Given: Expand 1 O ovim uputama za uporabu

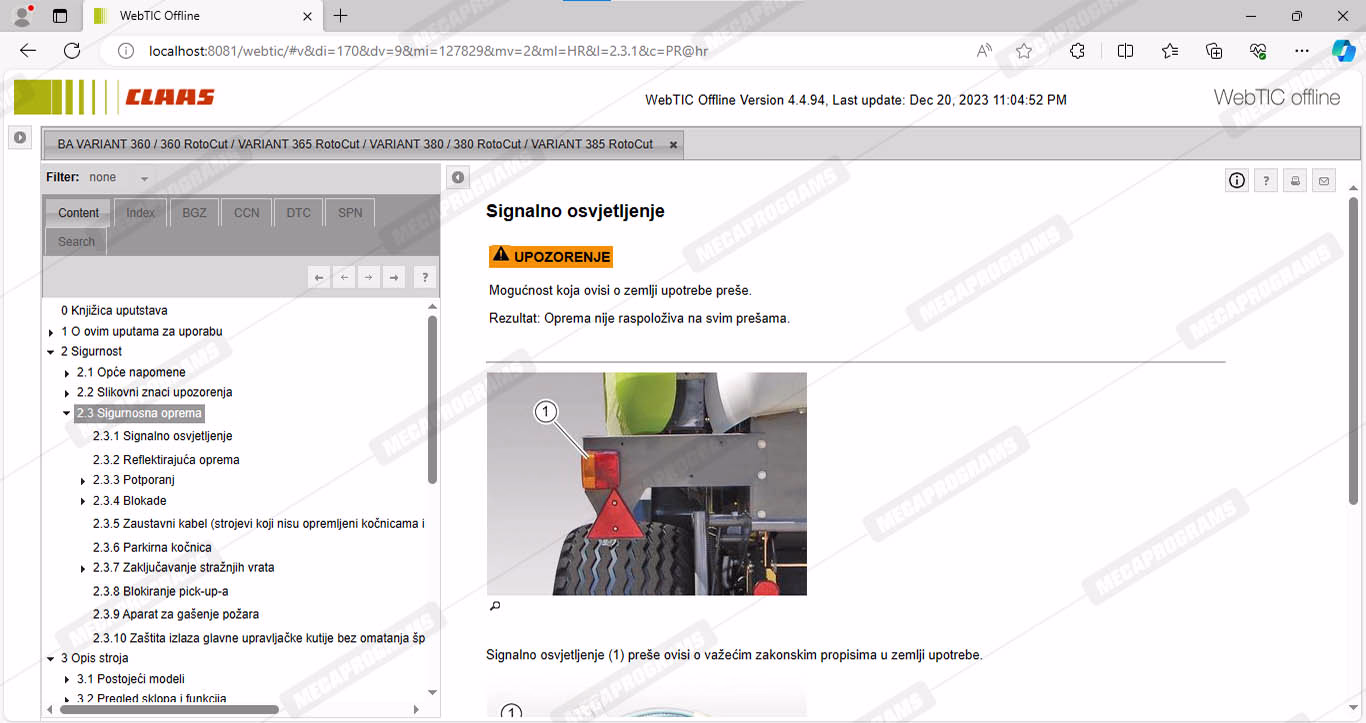Looking at the screenshot, I should pyautogui.click(x=51, y=332).
